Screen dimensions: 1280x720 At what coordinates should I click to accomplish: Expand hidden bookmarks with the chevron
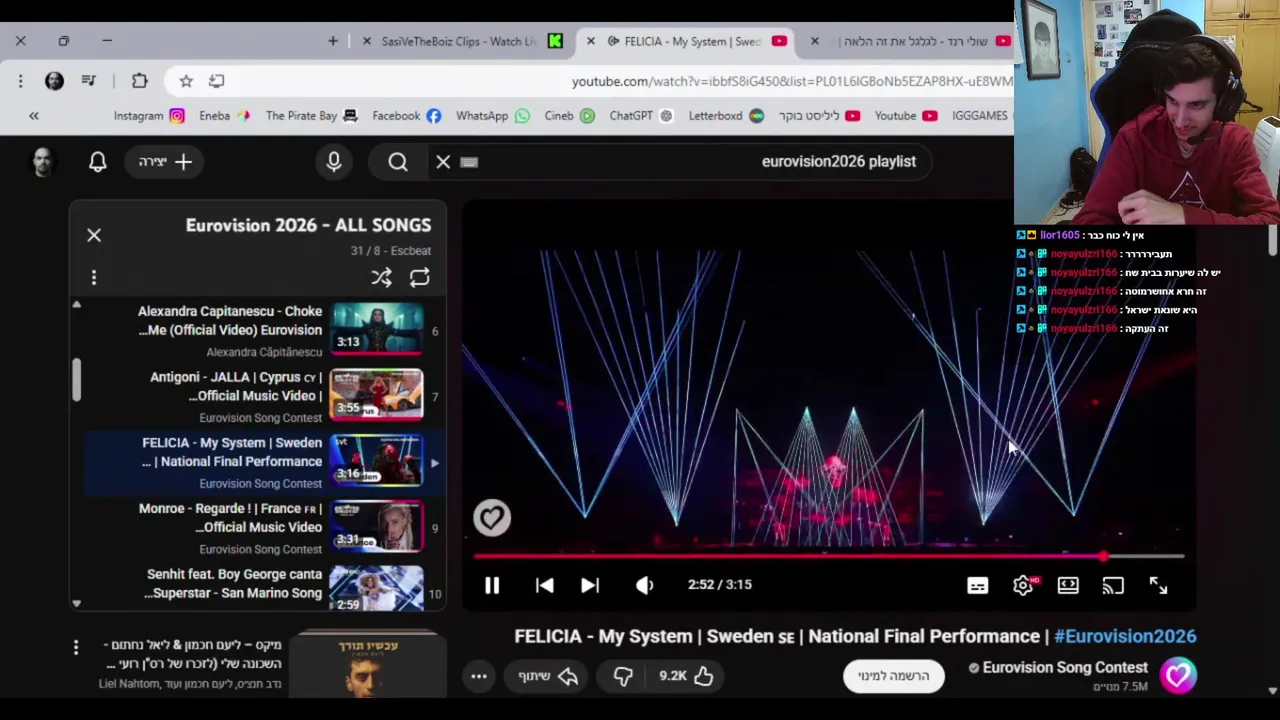tap(34, 116)
